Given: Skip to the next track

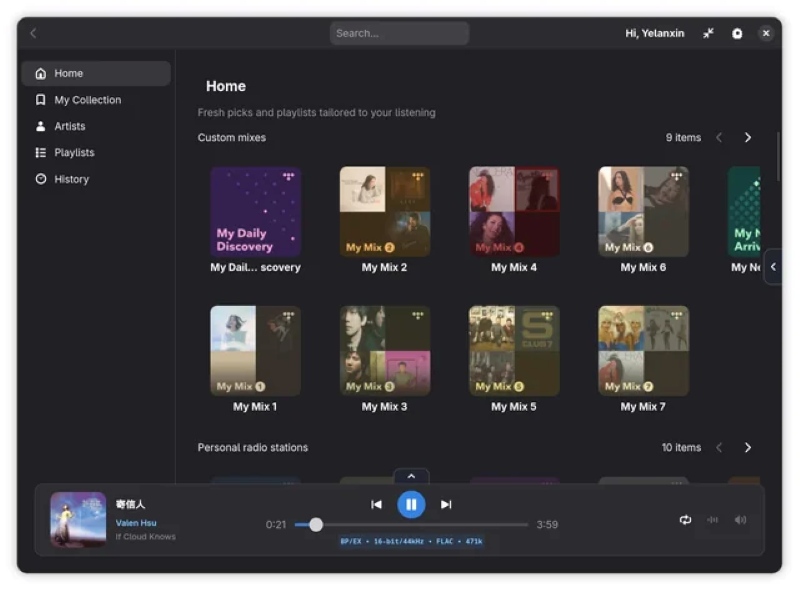Looking at the screenshot, I should 446,504.
